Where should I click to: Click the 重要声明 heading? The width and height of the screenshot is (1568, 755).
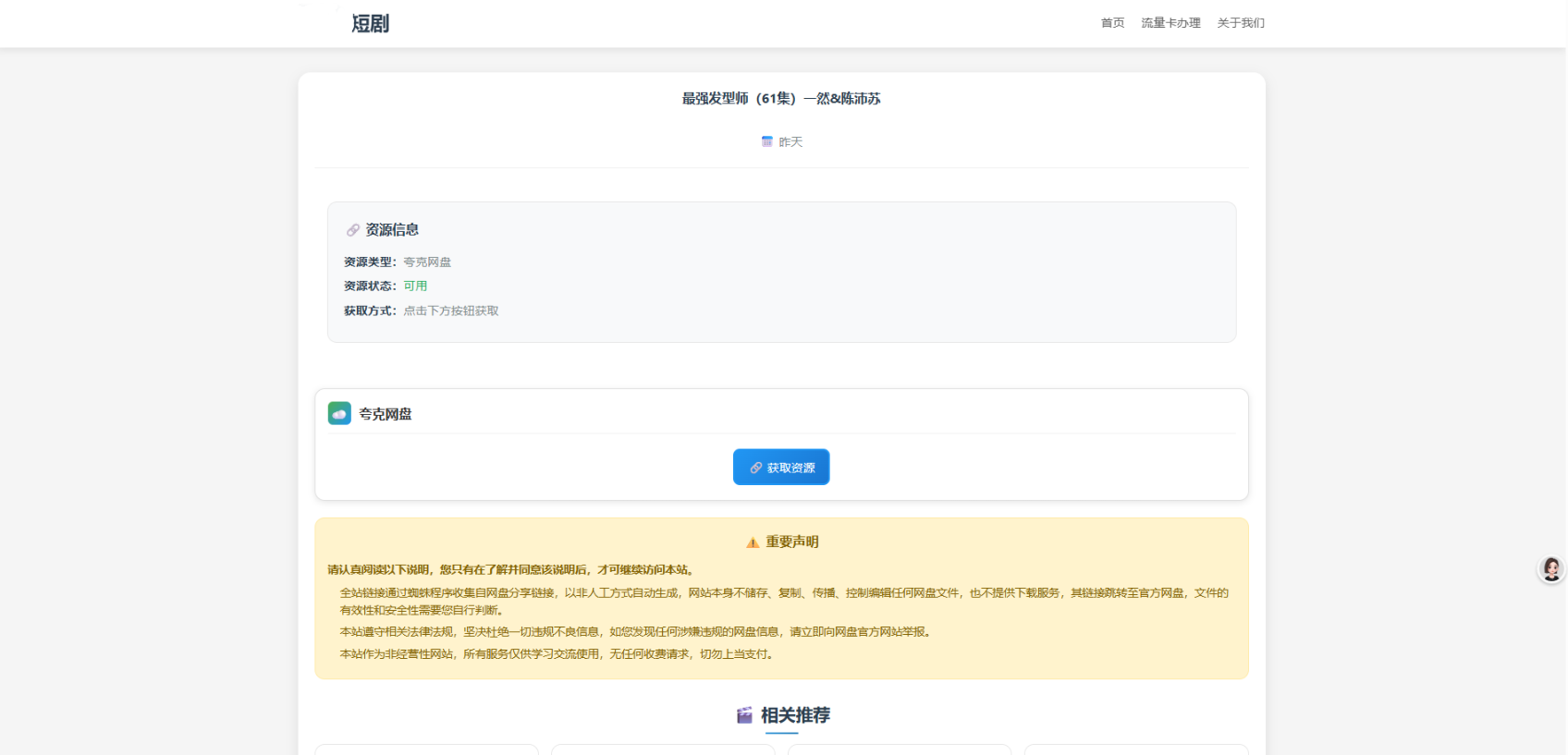(792, 542)
